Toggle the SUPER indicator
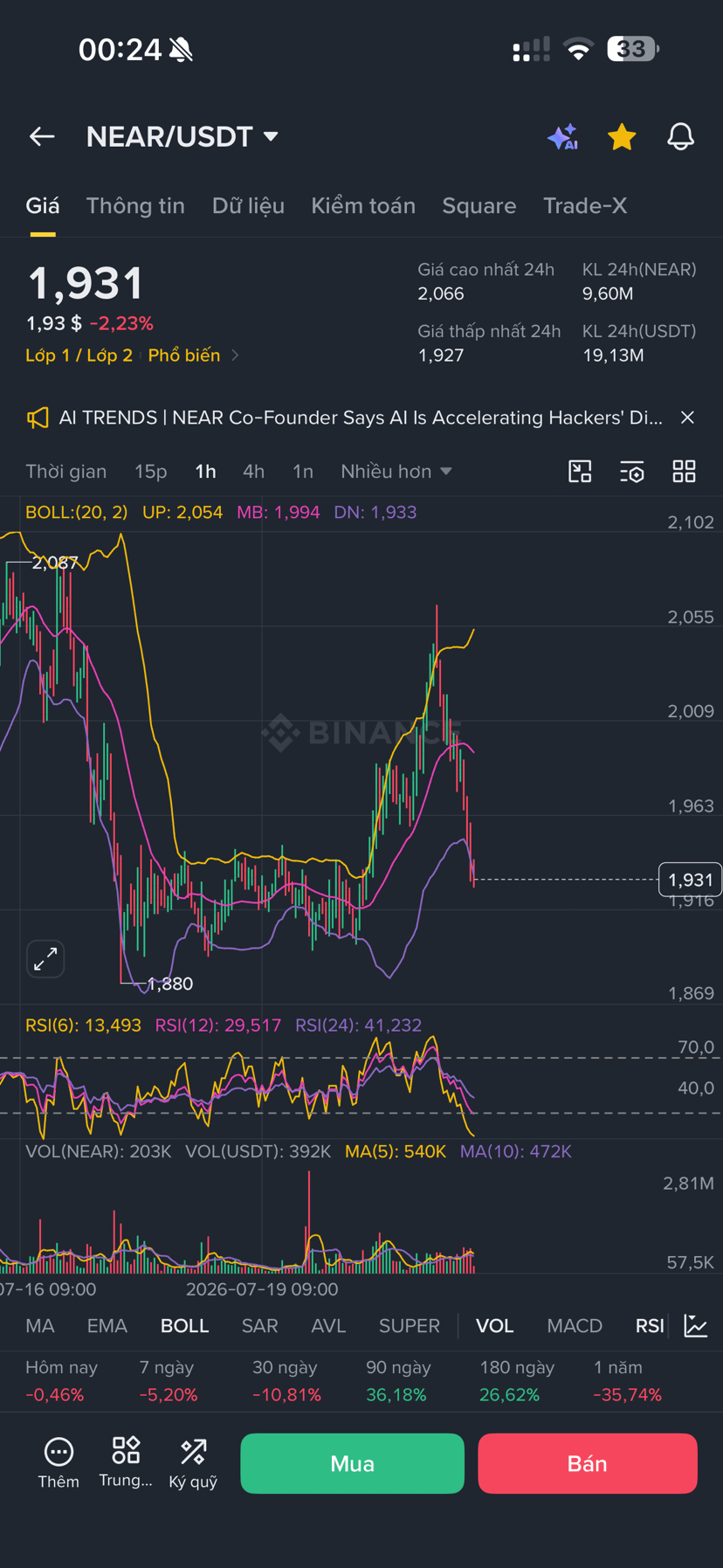Image resolution: width=723 pixels, height=1568 pixels. 410,1326
